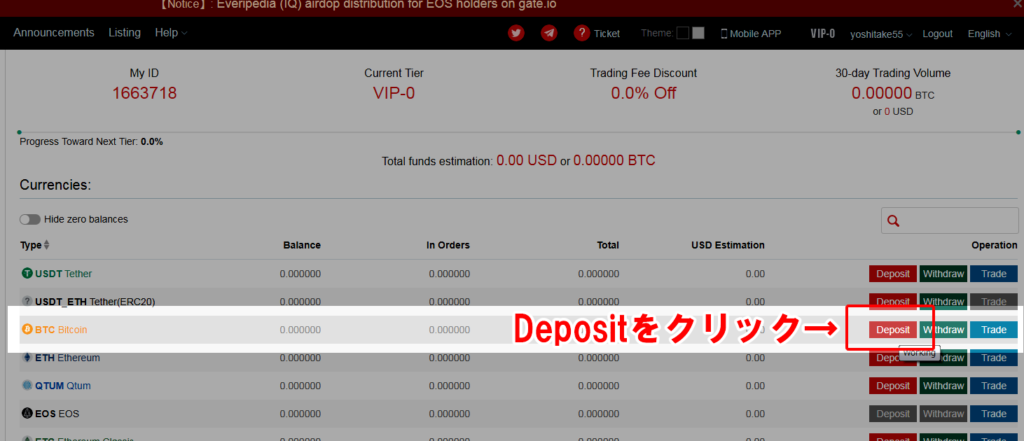Click the Ethereum diamond icon
The width and height of the screenshot is (1024, 441).
pos(27,358)
